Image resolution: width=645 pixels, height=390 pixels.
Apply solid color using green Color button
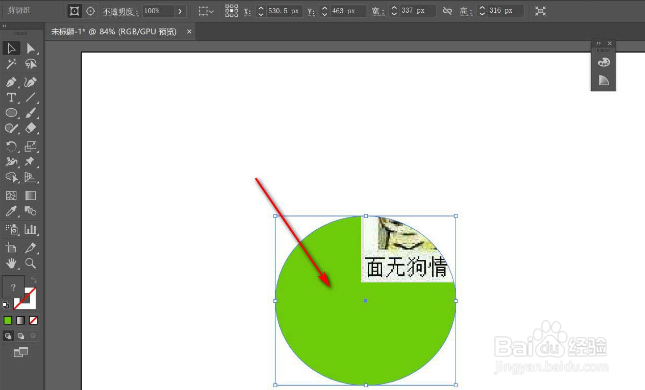pyautogui.click(x=8, y=320)
